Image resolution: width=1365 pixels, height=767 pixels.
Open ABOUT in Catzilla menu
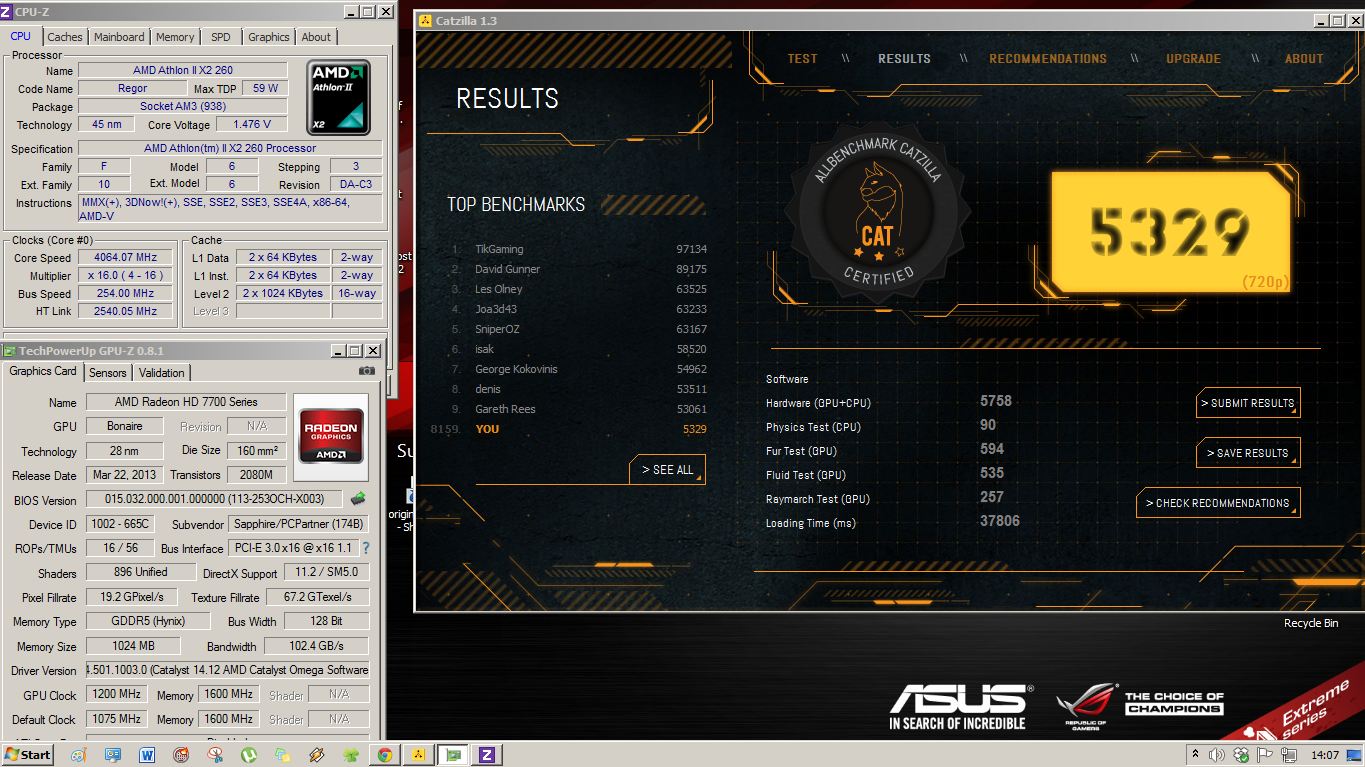point(1304,58)
